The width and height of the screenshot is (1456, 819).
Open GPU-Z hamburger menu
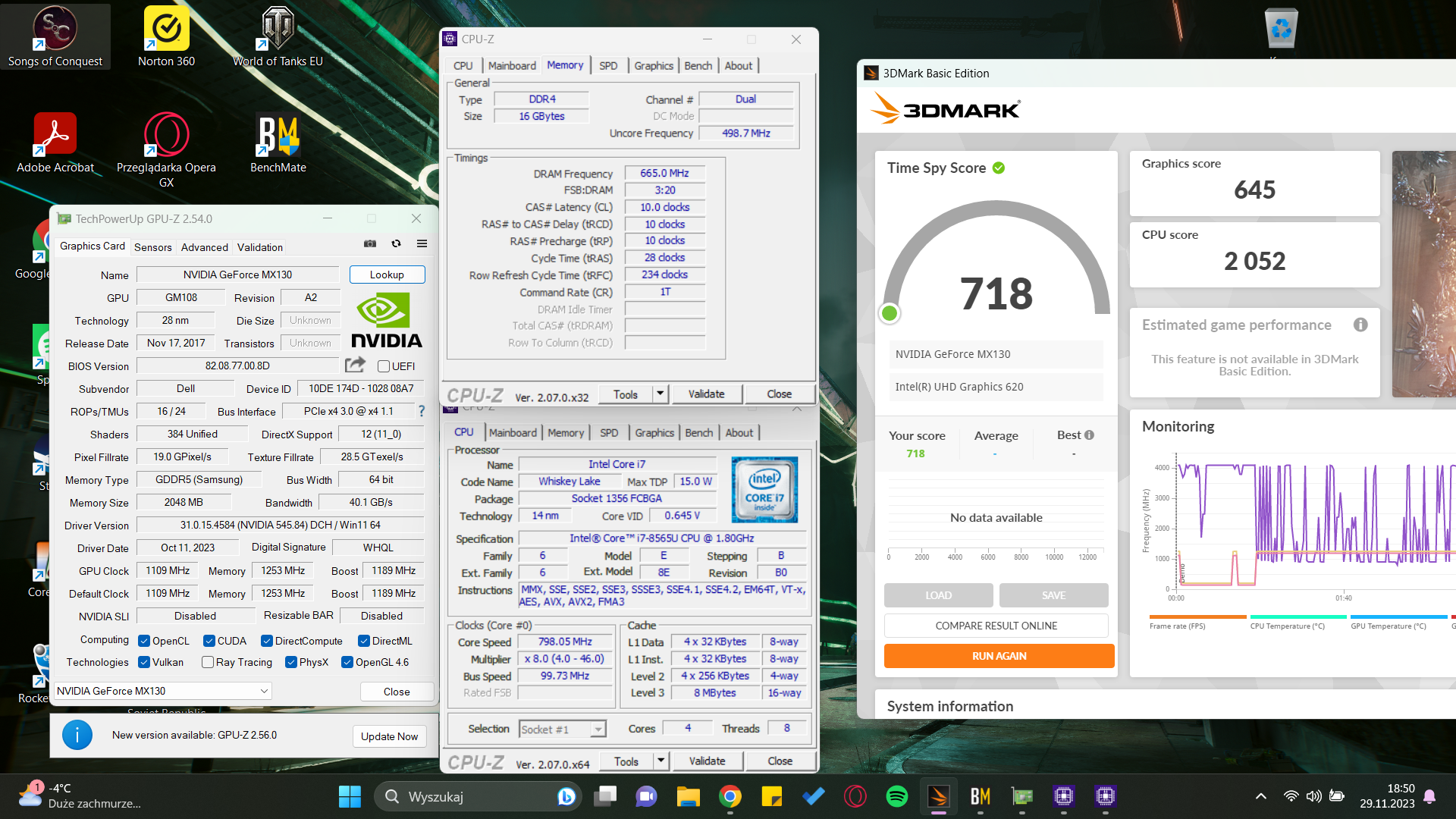coord(422,243)
